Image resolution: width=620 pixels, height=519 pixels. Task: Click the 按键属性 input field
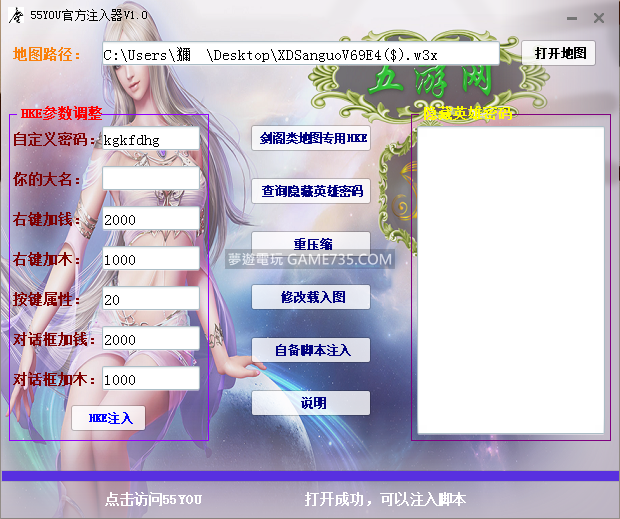click(151, 298)
